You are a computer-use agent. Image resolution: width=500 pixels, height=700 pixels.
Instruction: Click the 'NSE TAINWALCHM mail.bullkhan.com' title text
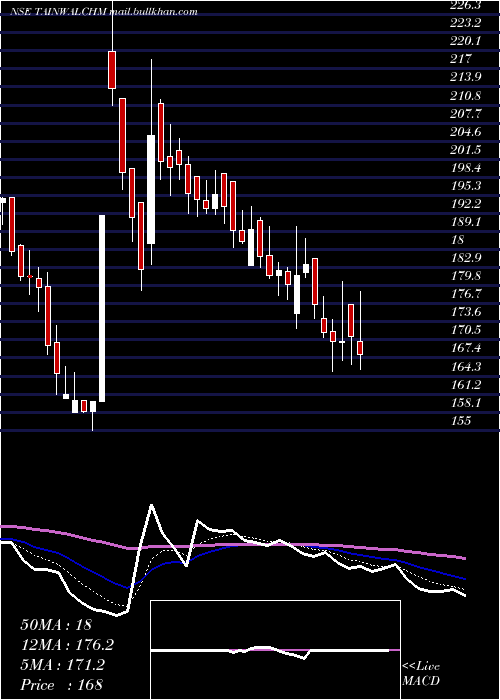104,12
